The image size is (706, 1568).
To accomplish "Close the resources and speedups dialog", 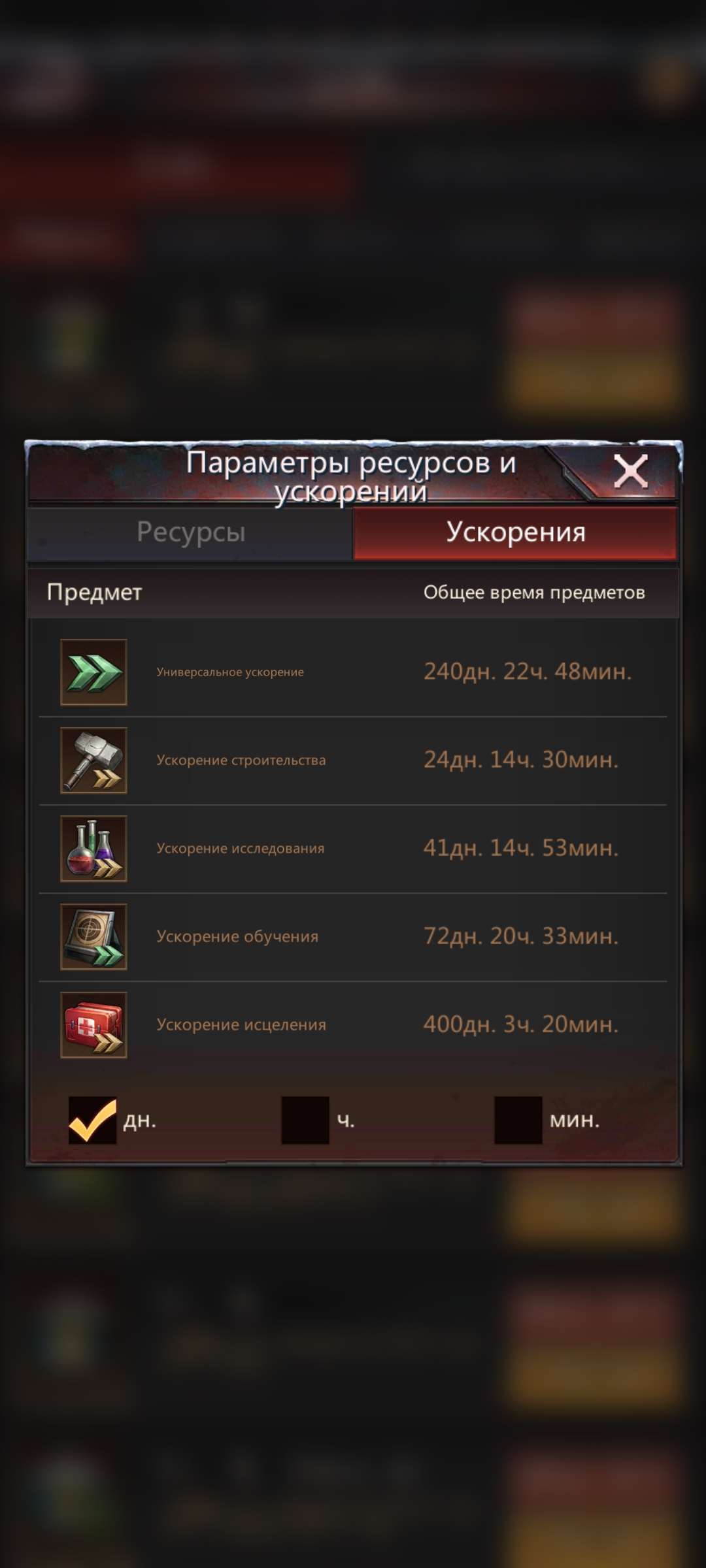I will (x=630, y=471).
